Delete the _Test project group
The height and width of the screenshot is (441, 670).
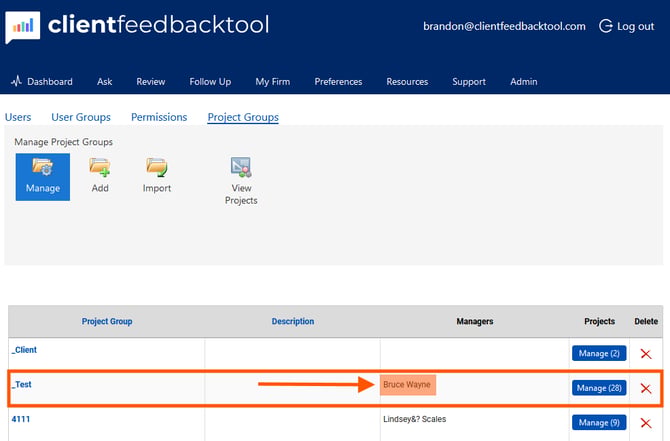coord(646,388)
